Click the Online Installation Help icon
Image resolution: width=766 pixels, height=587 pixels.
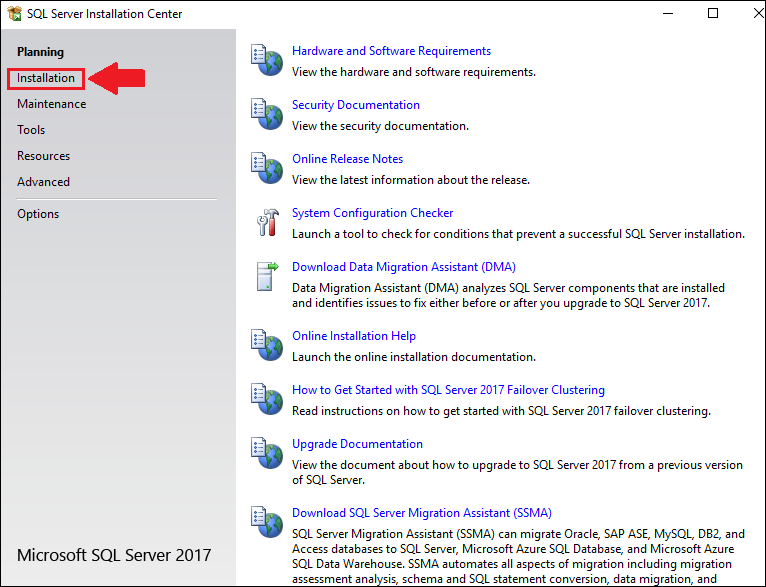pos(267,345)
